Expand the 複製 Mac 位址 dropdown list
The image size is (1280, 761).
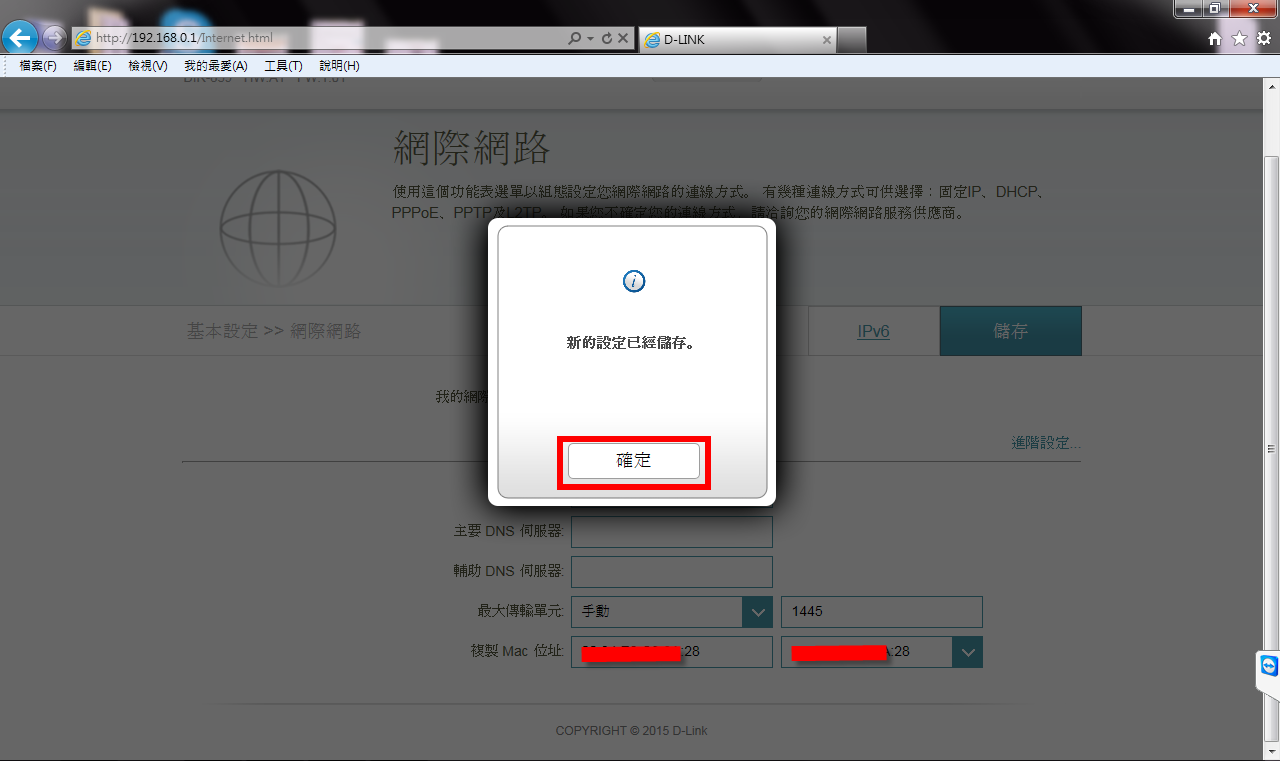point(967,652)
